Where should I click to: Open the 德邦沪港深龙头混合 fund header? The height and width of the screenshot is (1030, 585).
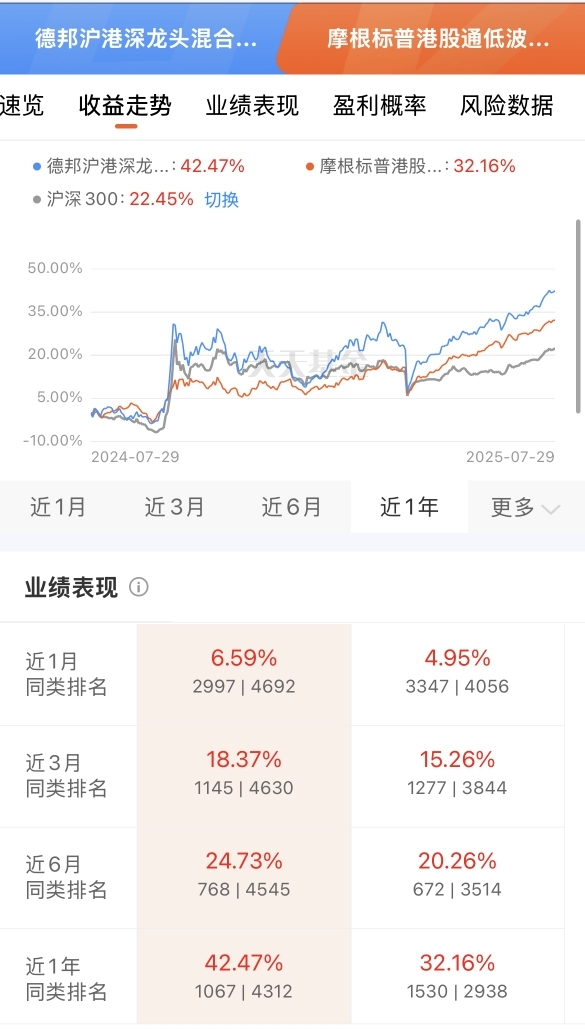click(146, 39)
